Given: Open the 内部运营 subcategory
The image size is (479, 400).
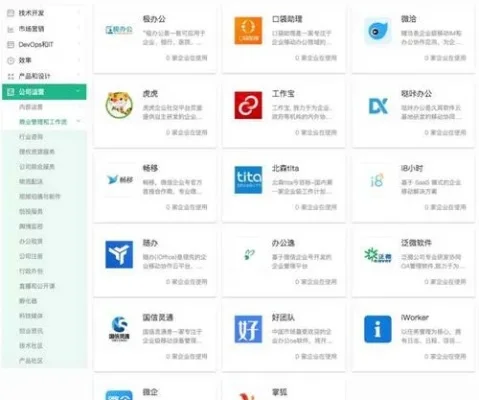Looking at the screenshot, I should coord(31,107).
